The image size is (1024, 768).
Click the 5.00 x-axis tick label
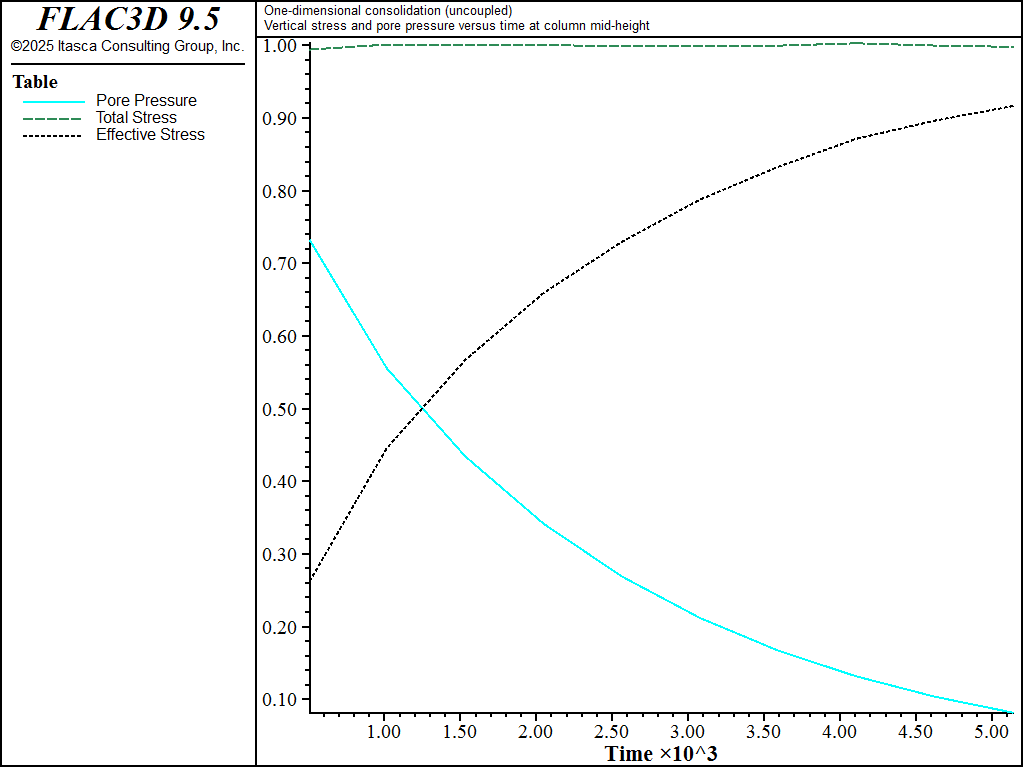pyautogui.click(x=991, y=732)
